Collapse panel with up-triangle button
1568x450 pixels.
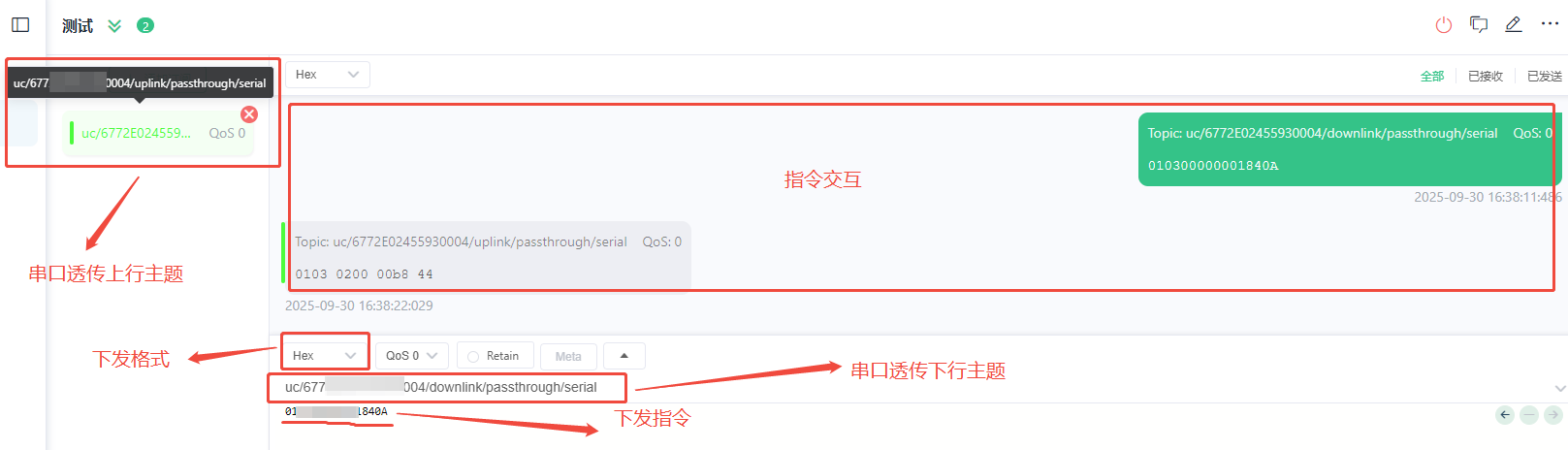coord(624,356)
